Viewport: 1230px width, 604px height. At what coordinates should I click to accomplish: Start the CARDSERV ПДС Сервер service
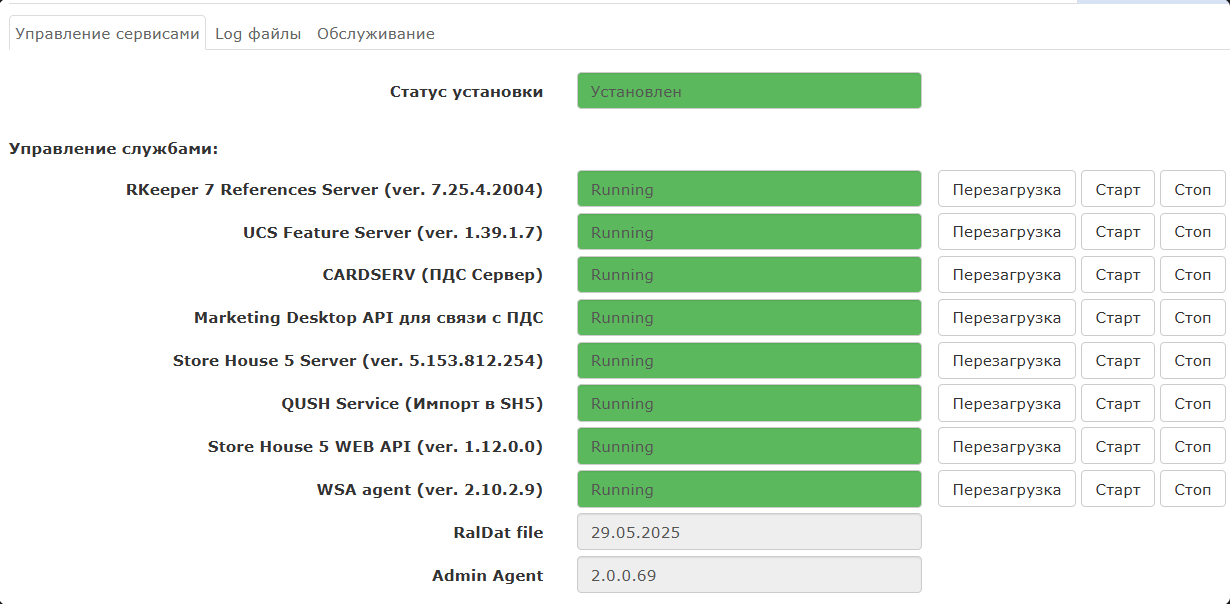(1117, 275)
